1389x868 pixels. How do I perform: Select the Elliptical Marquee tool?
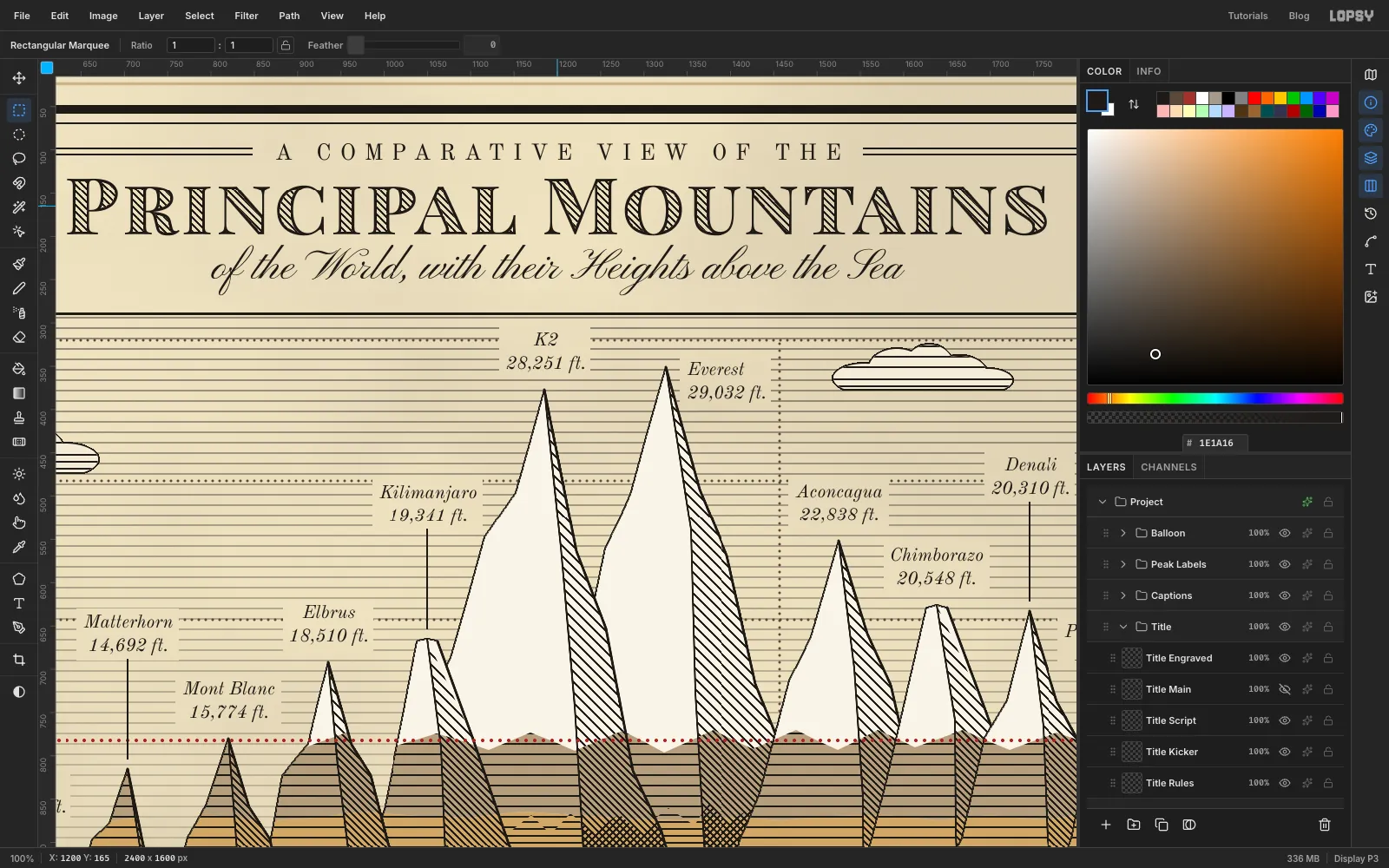point(19,135)
